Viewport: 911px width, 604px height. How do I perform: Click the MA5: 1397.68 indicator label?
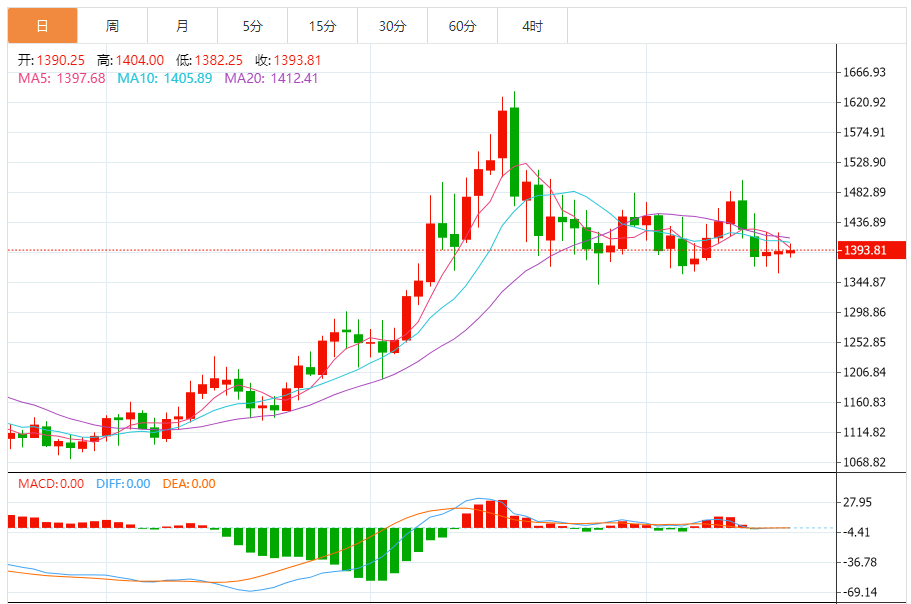coord(62,78)
